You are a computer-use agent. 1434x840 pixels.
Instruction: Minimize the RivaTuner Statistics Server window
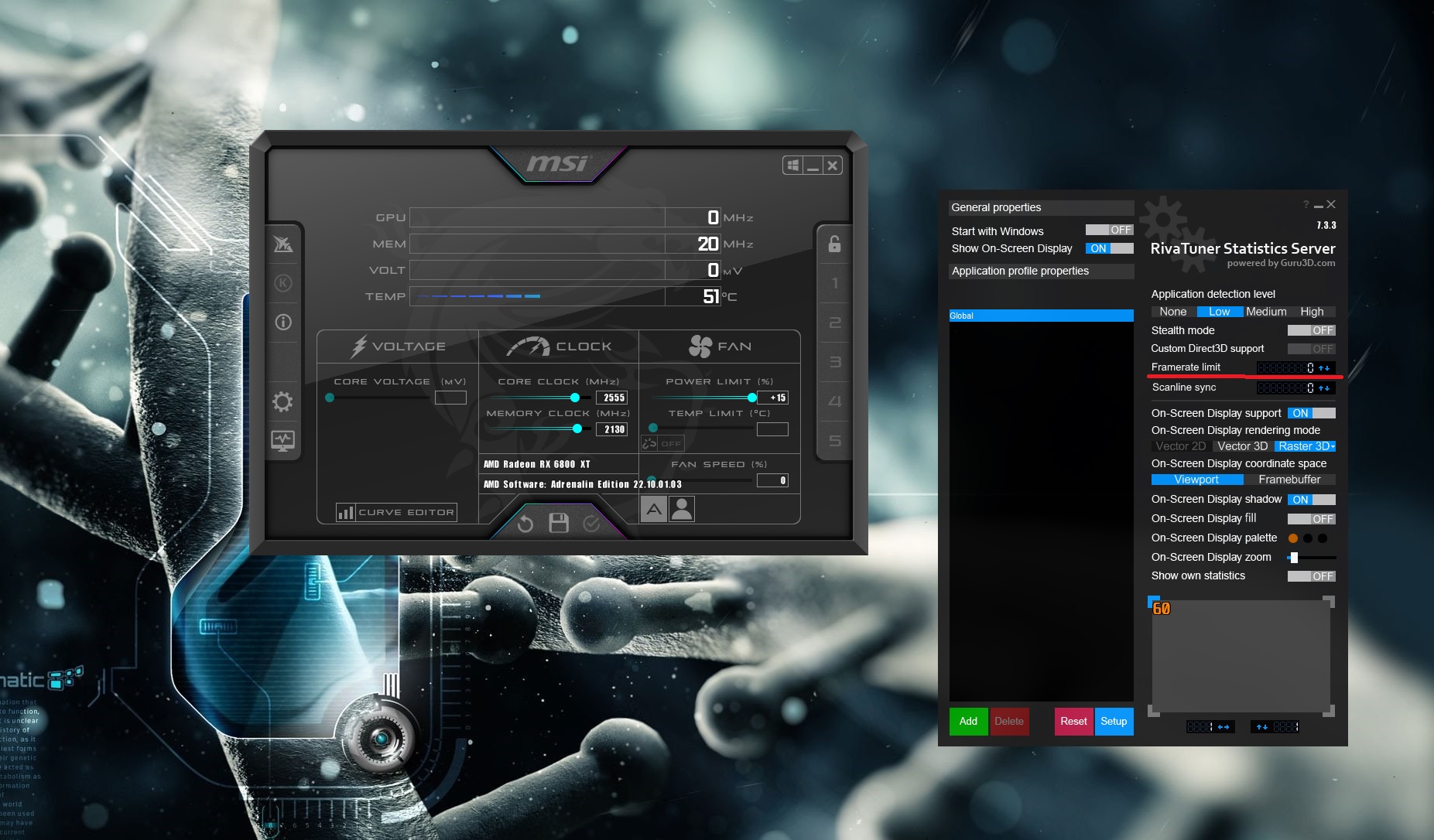click(x=1318, y=206)
